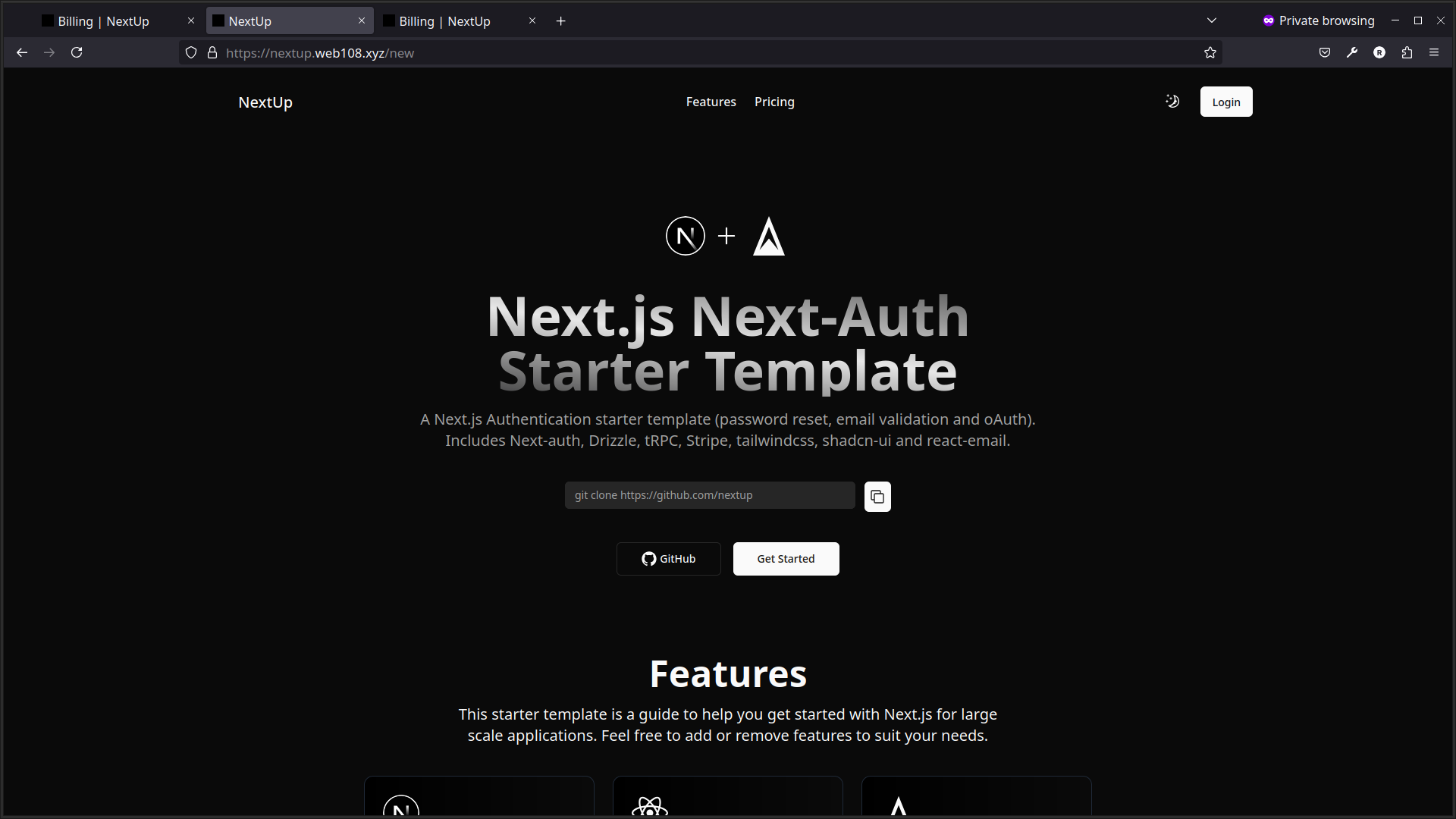Select the Pricing navigation item
Screen dimensions: 1456x819
tap(773, 101)
